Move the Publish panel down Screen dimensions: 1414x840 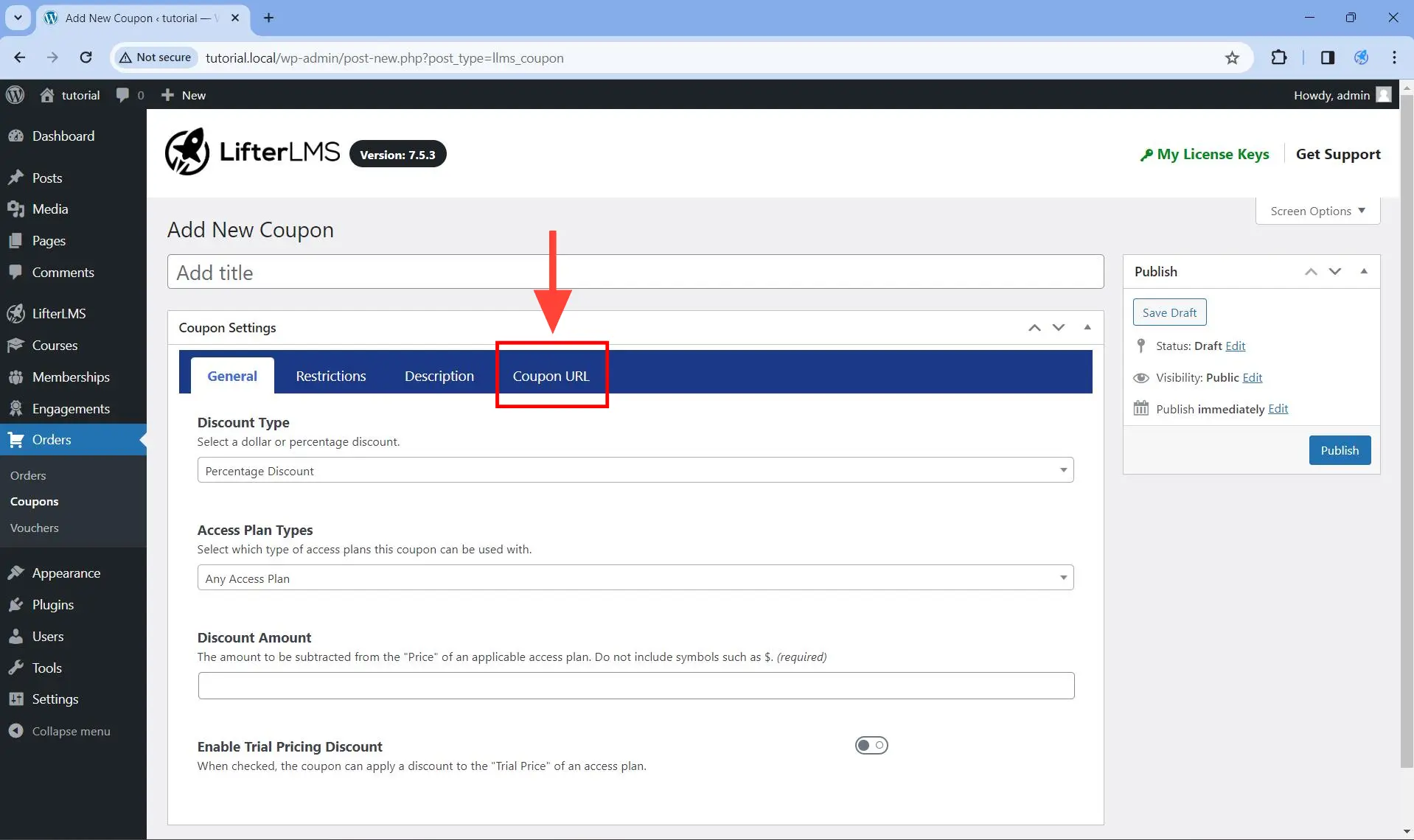click(1335, 272)
